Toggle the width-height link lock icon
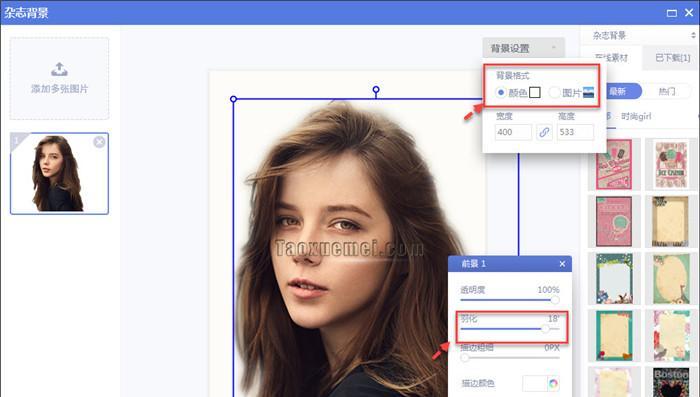This screenshot has height=397, width=700. (544, 132)
